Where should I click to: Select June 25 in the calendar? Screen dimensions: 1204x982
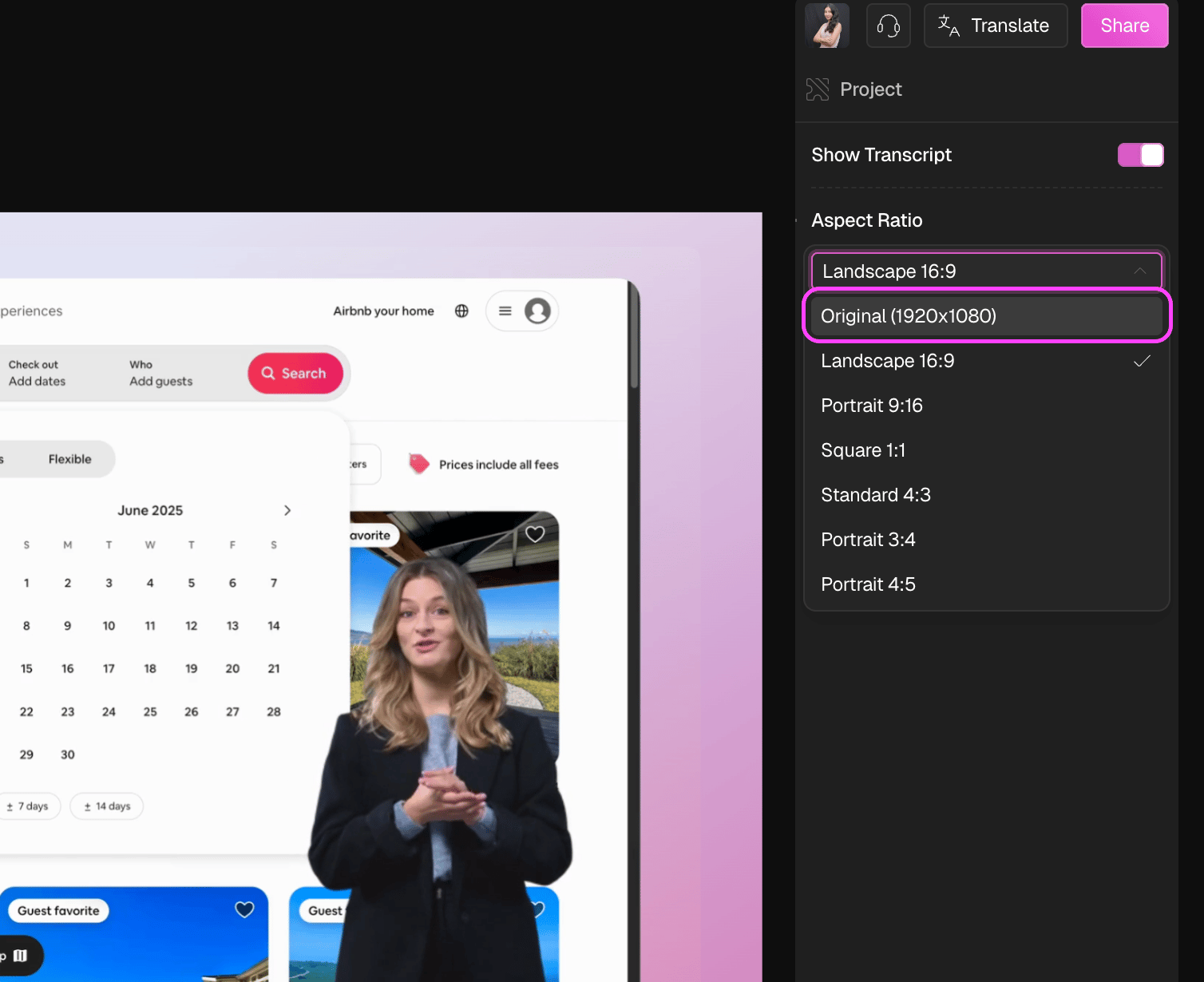pyautogui.click(x=150, y=711)
